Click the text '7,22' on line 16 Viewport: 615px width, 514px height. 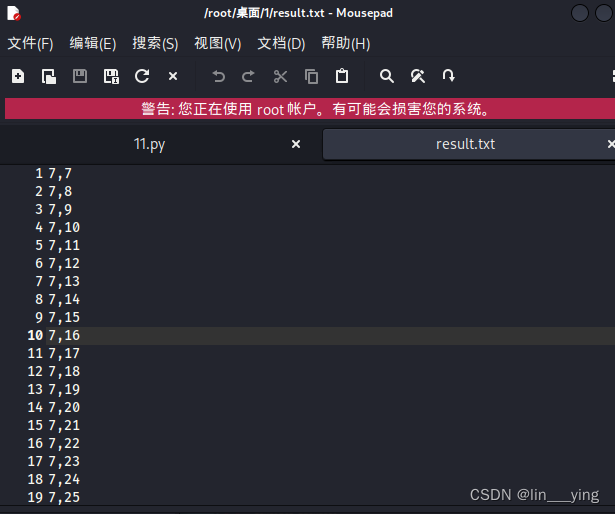click(x=64, y=443)
